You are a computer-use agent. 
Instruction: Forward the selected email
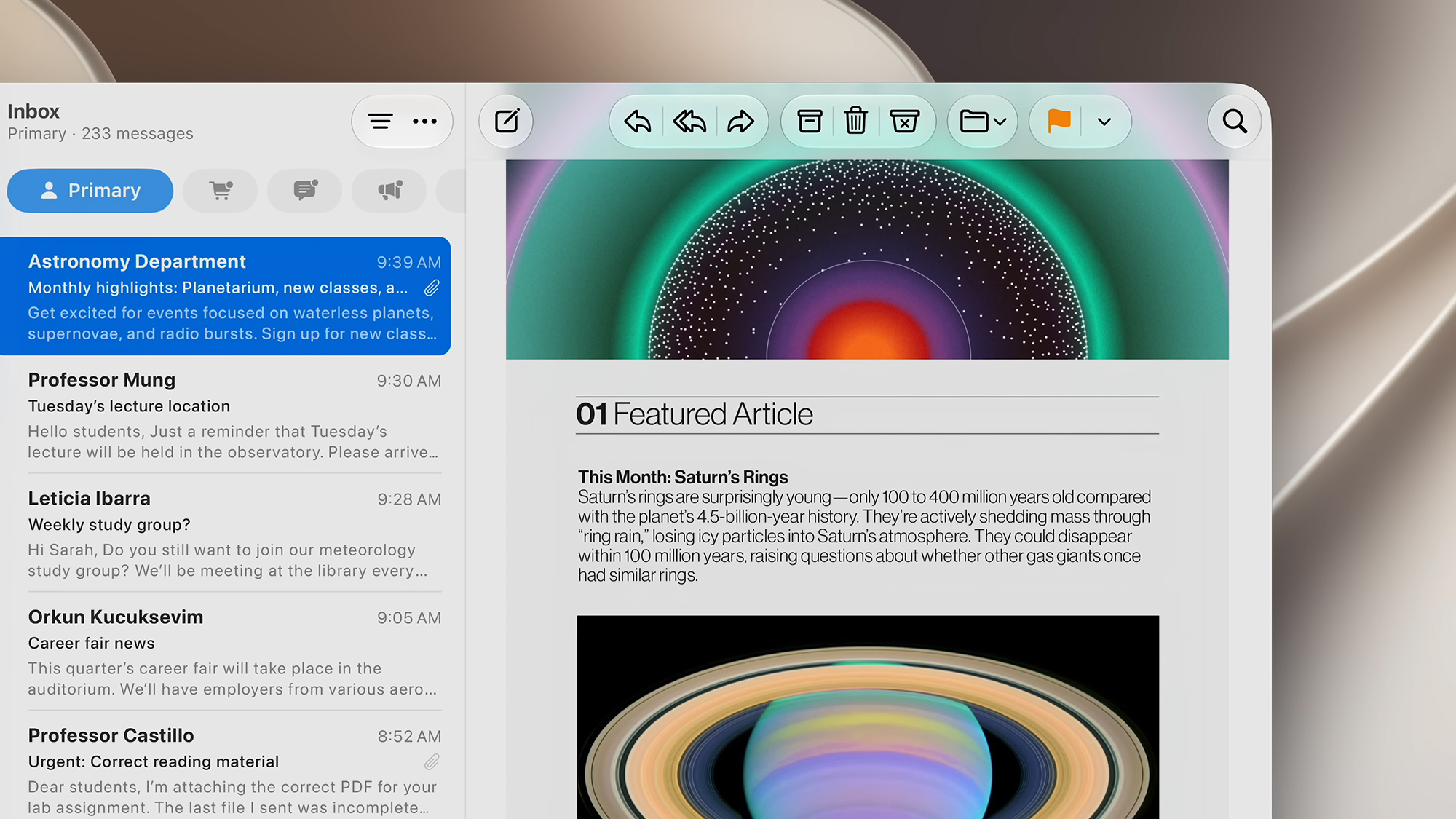(740, 122)
